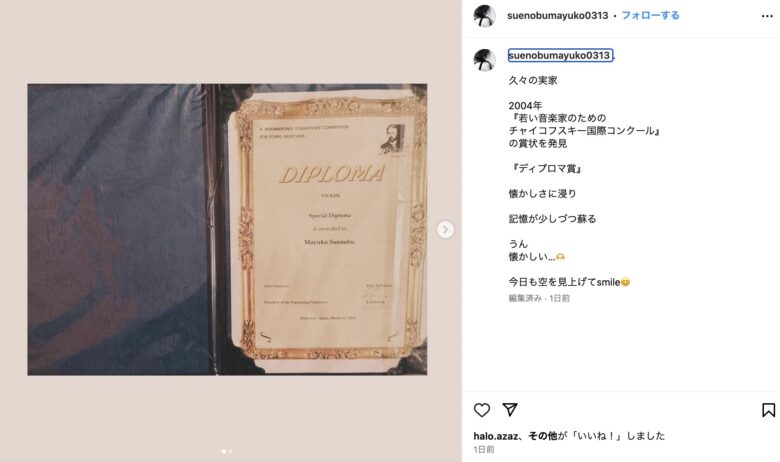Click the 1日前 timestamp below likes

click(484, 449)
